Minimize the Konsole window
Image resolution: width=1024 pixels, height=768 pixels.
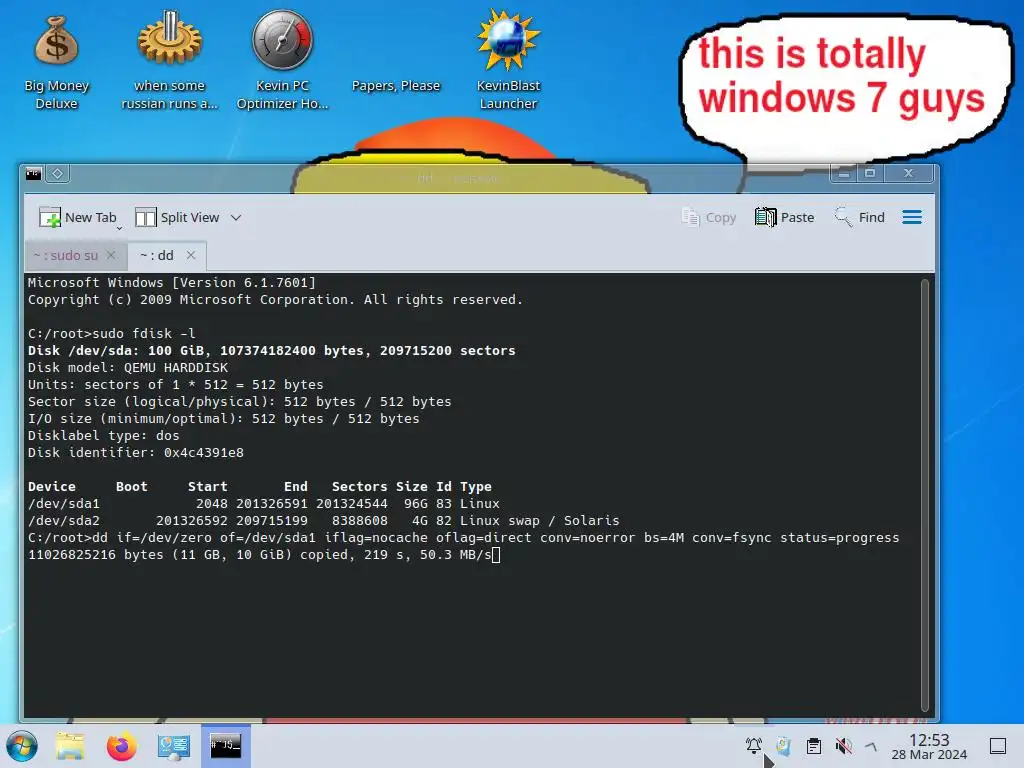843,174
